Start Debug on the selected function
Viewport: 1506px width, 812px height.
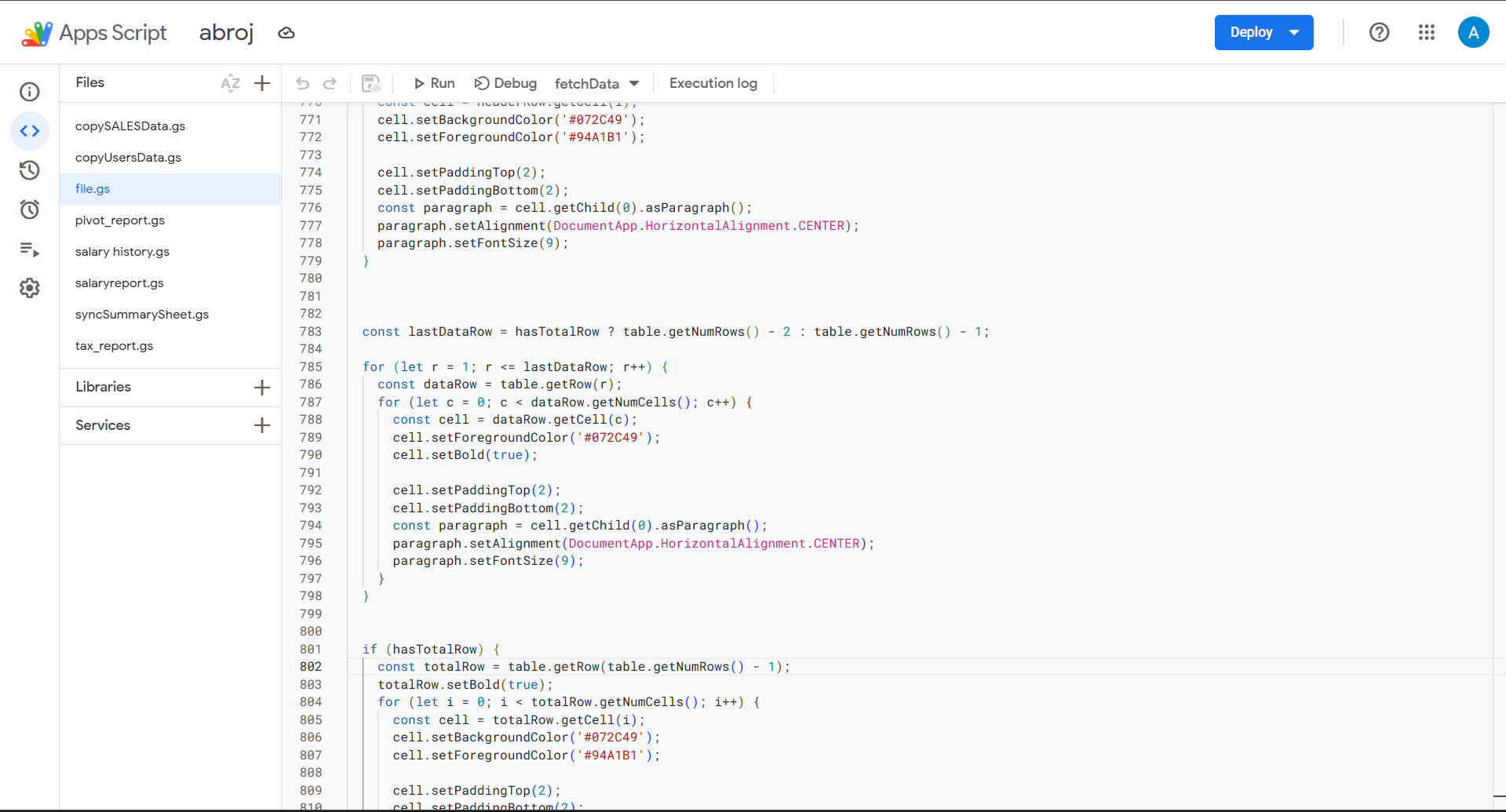pos(505,83)
